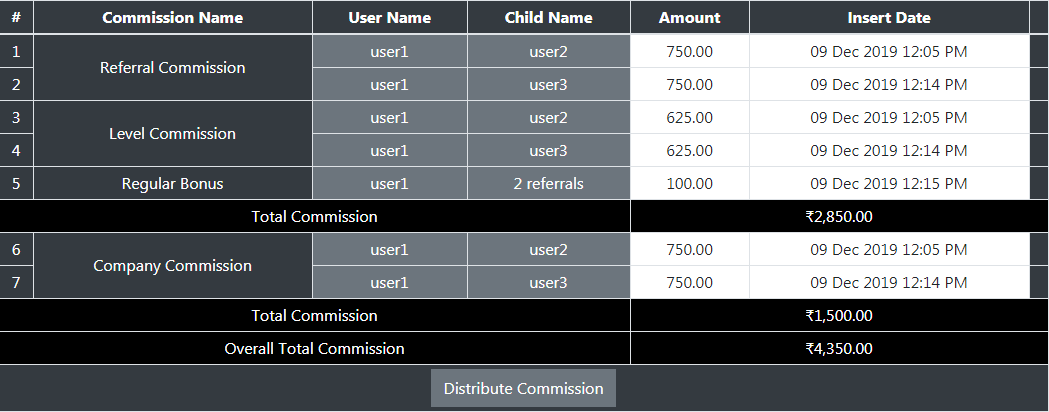Select the Amount column header
Viewport: 1049px width, 412px height.
(x=690, y=18)
